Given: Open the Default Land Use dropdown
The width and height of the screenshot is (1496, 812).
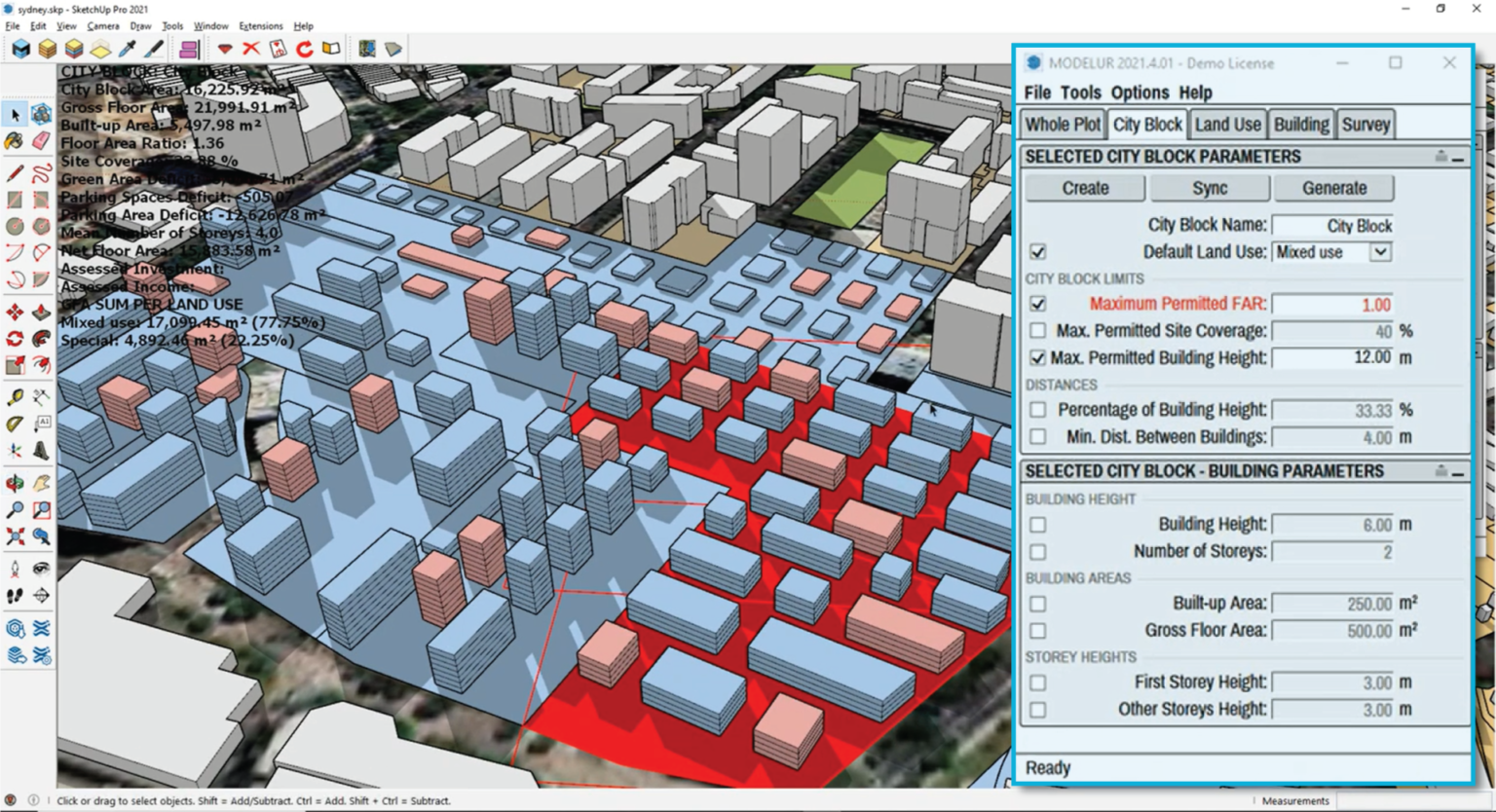Looking at the screenshot, I should pos(1382,252).
